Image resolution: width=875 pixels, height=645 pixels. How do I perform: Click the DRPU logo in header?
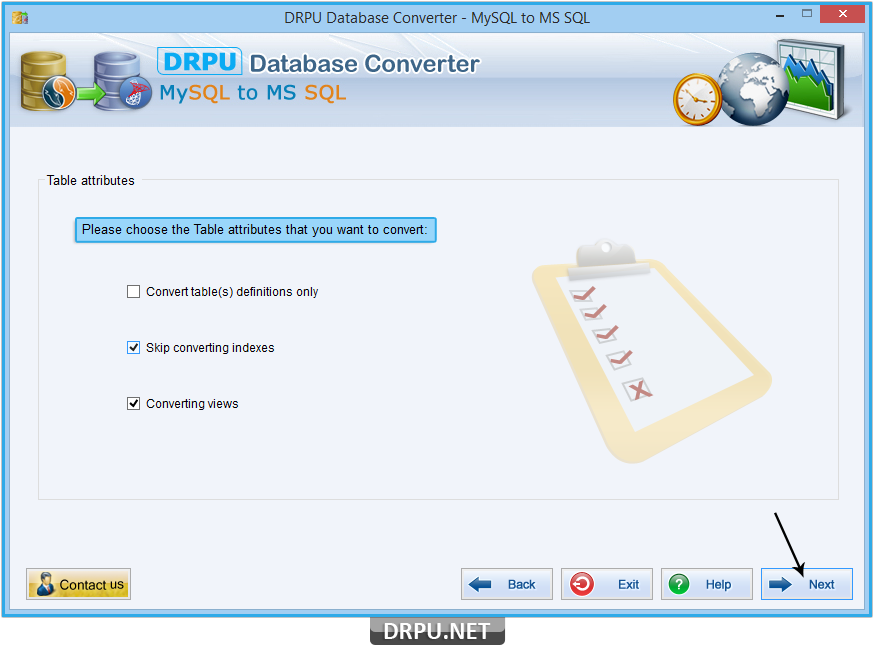[200, 61]
